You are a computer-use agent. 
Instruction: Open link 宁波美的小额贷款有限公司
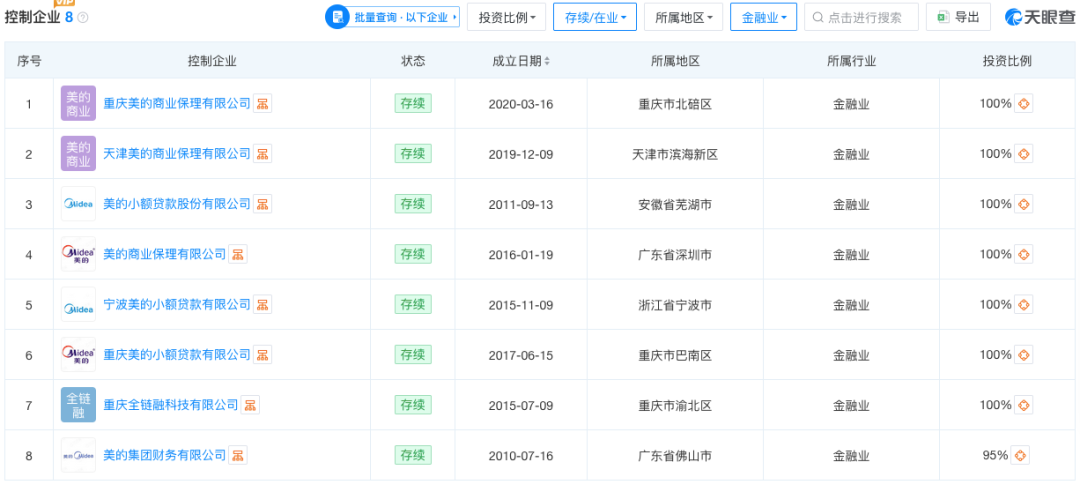(176, 305)
